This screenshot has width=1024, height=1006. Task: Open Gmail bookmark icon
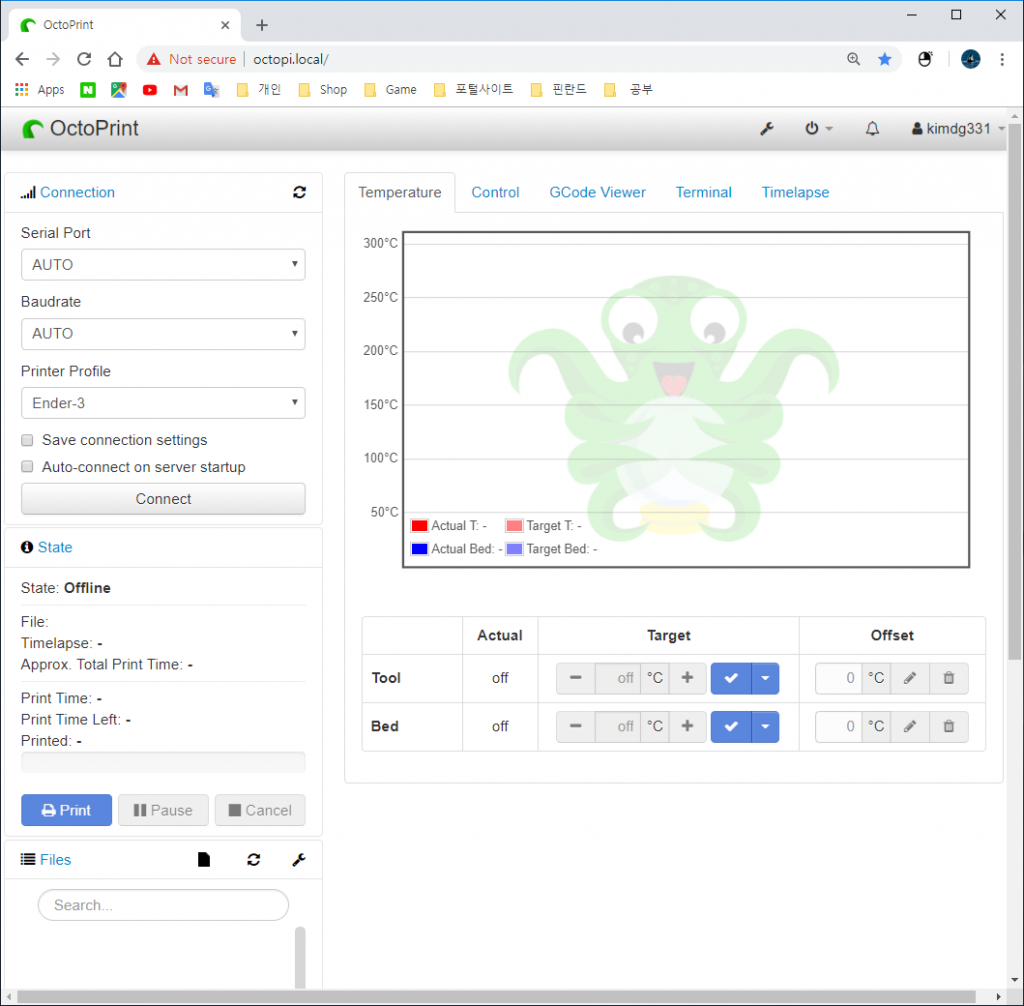(181, 89)
